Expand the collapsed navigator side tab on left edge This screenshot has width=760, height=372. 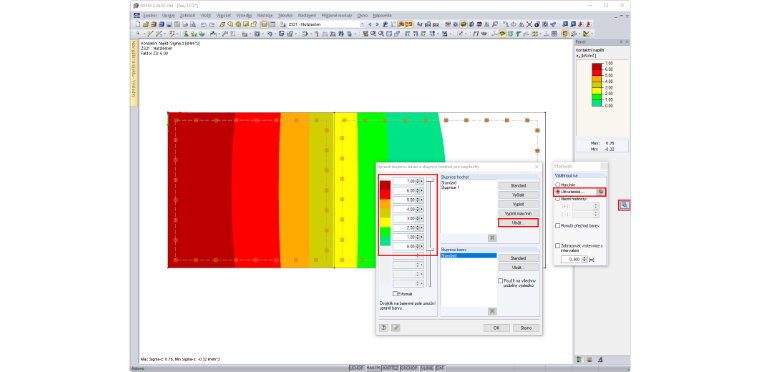coord(133,72)
